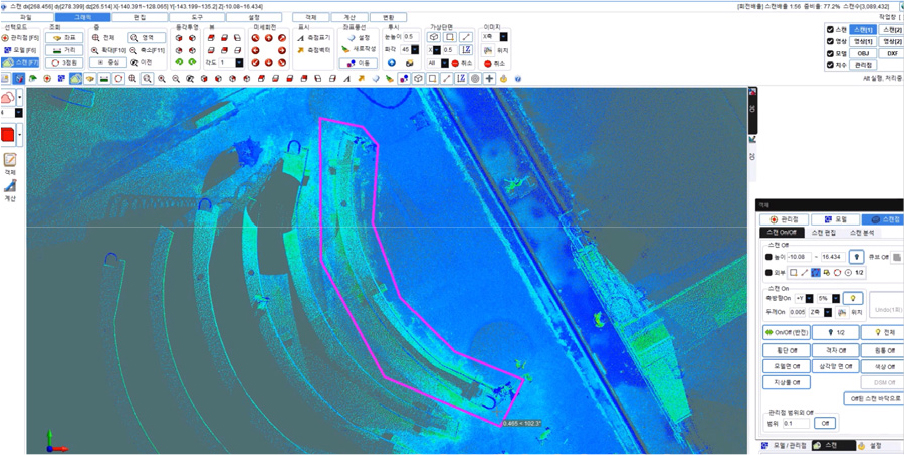Image resolution: width=904 pixels, height=455 pixels.
Task: Click the rotate-left red arrow in 미세회전
Action: (255, 50)
